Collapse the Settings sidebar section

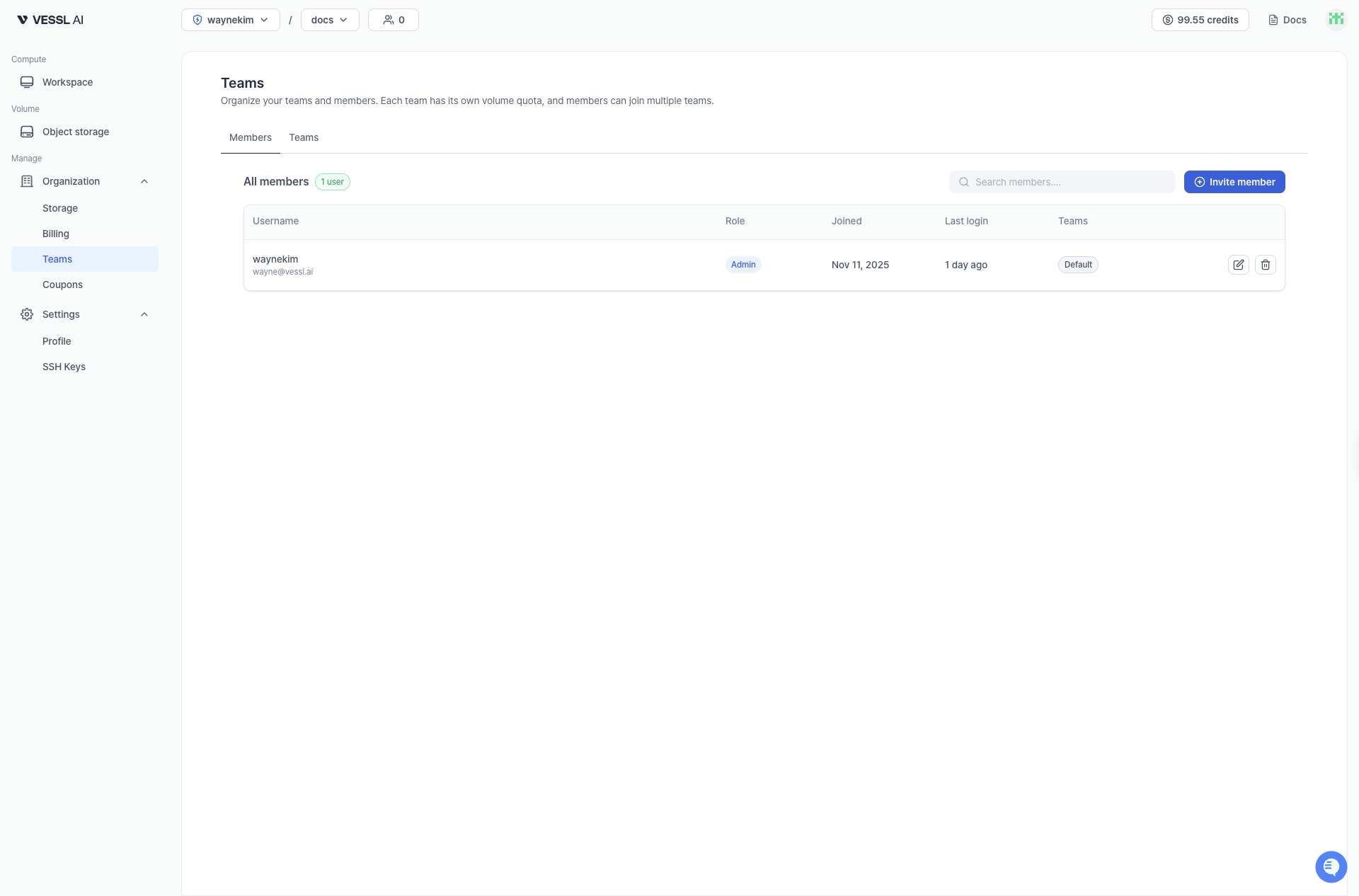click(144, 314)
